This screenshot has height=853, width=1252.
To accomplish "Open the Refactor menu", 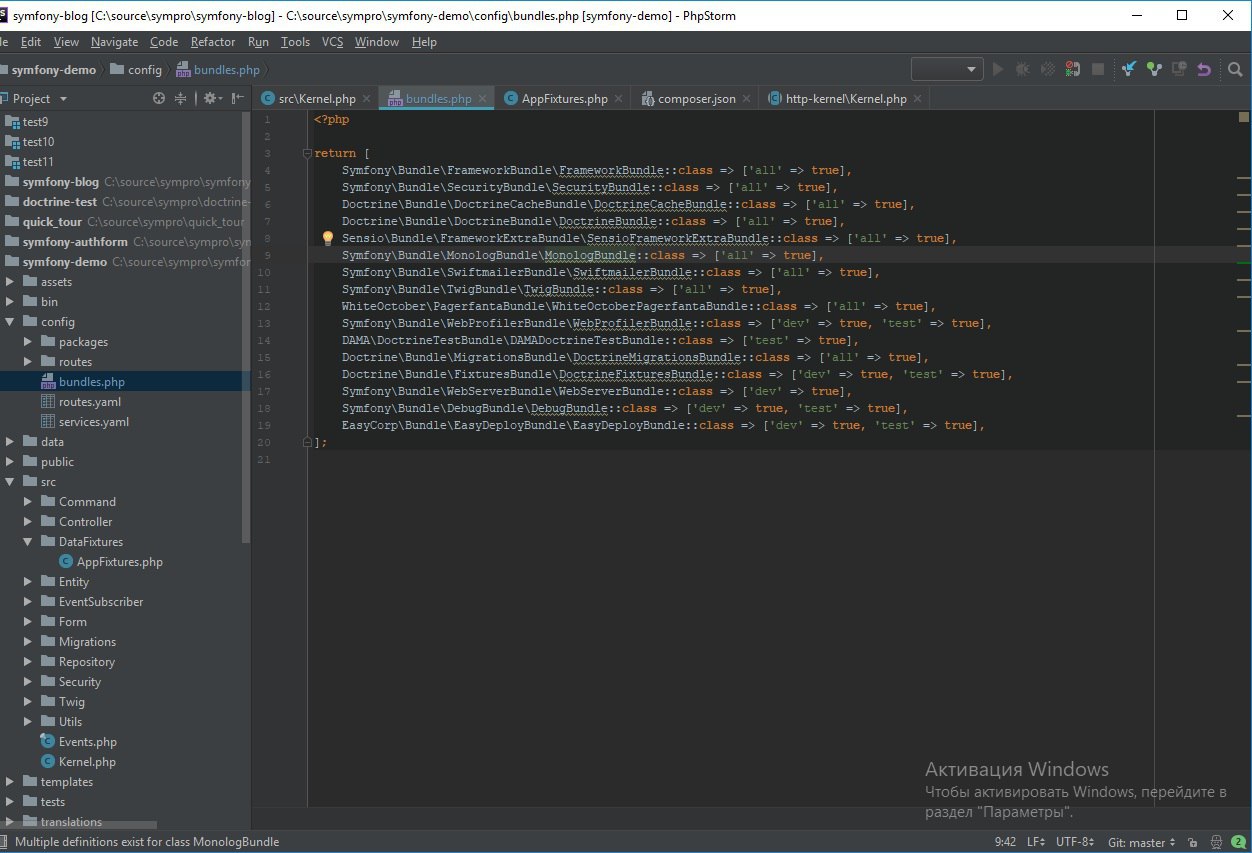I will coord(213,42).
